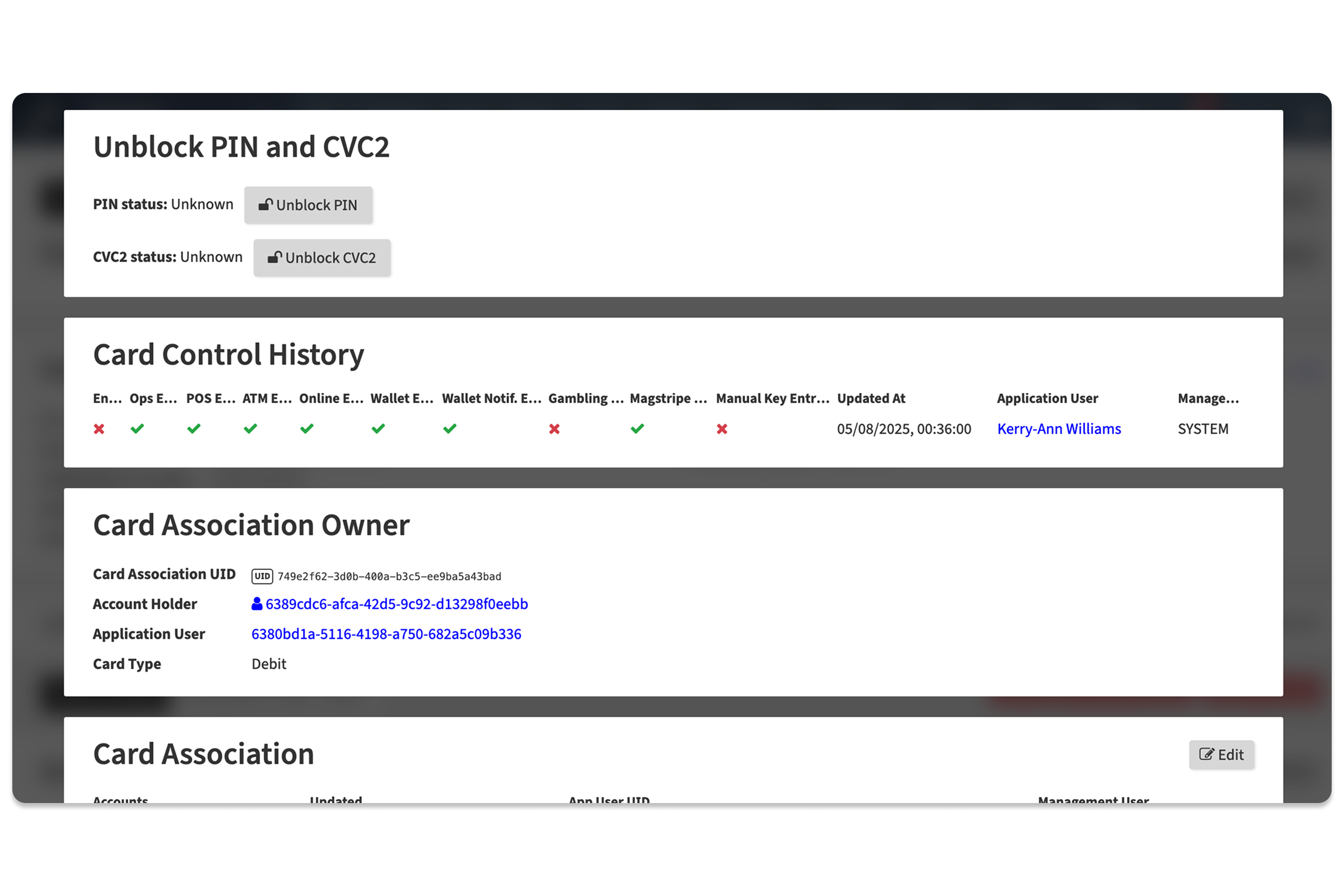The width and height of the screenshot is (1344, 896).
Task: Click the green check under POS column
Action: pos(194,428)
